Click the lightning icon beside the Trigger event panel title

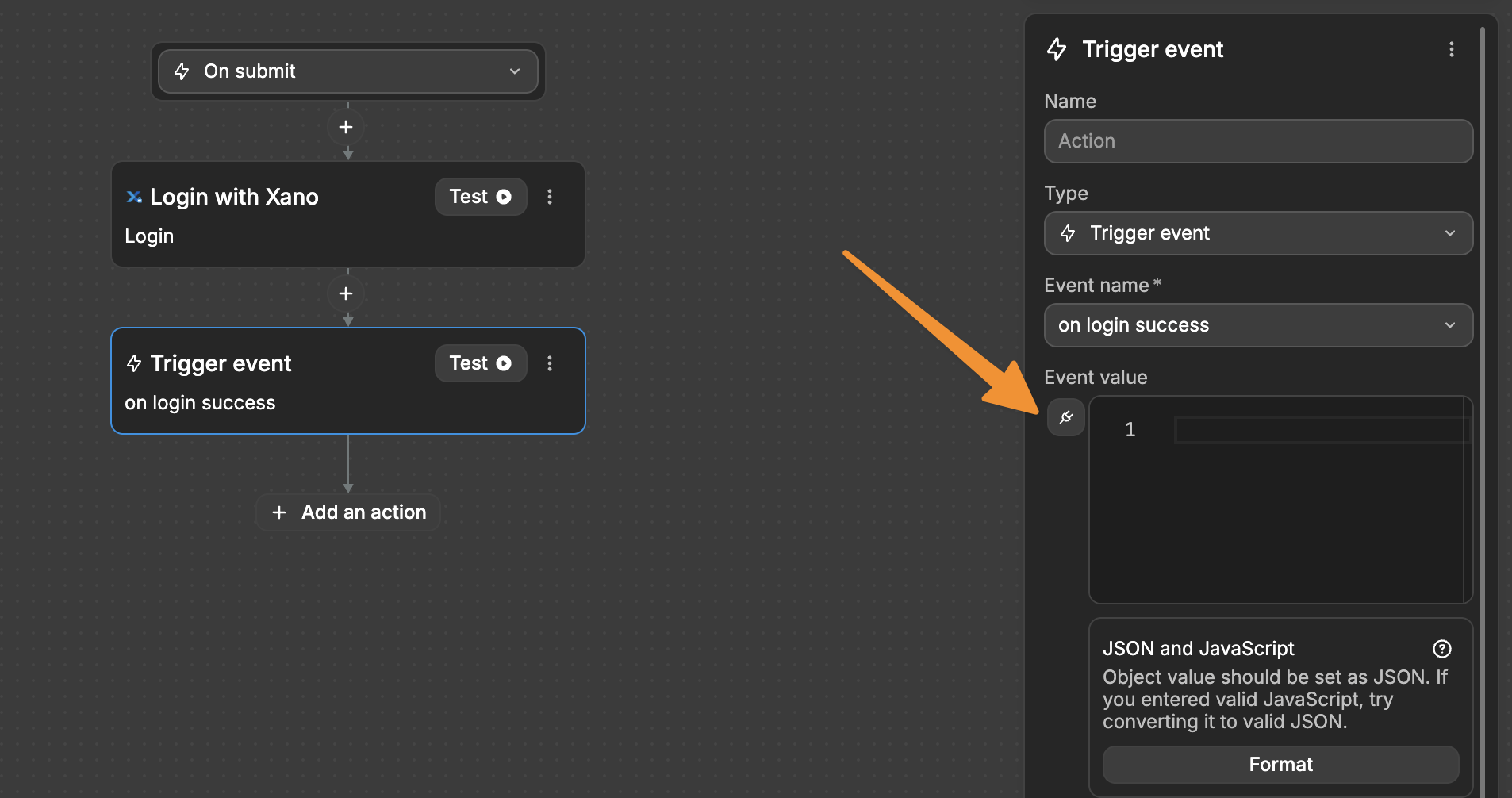1058,49
